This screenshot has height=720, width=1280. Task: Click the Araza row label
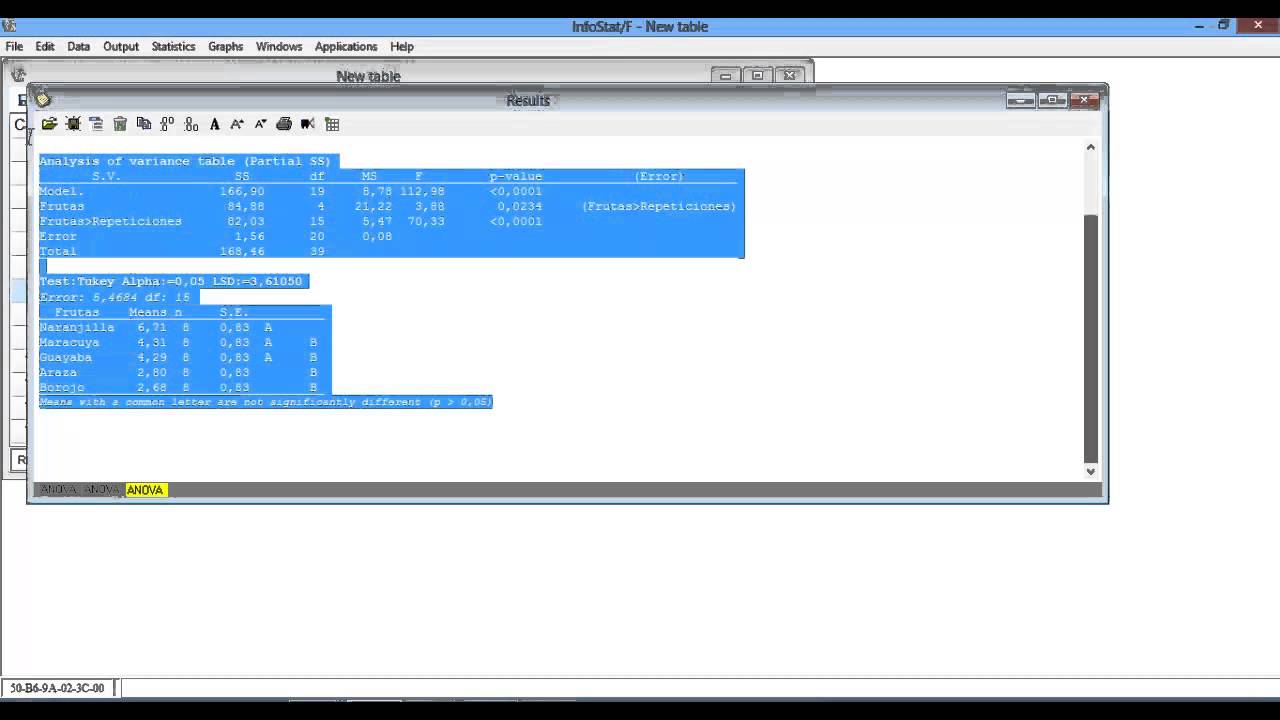click(58, 372)
